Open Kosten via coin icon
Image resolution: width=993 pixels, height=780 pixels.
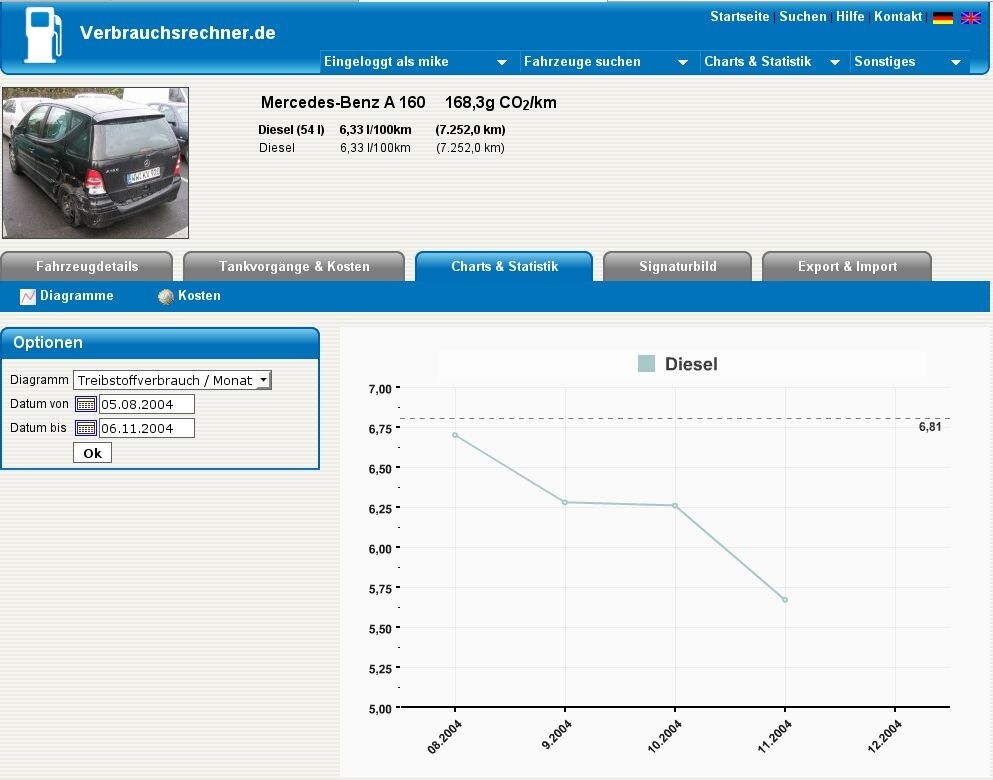point(166,296)
